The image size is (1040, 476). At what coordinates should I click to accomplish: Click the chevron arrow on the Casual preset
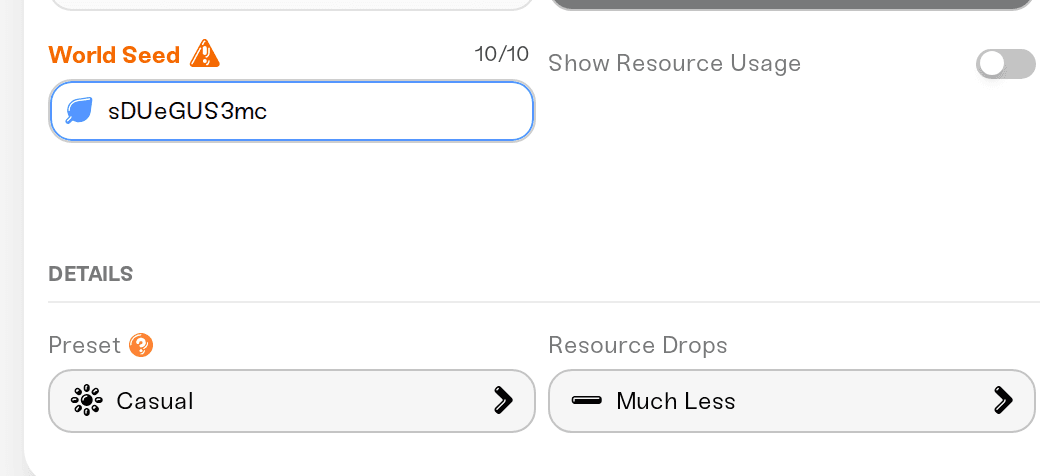pyautogui.click(x=503, y=400)
